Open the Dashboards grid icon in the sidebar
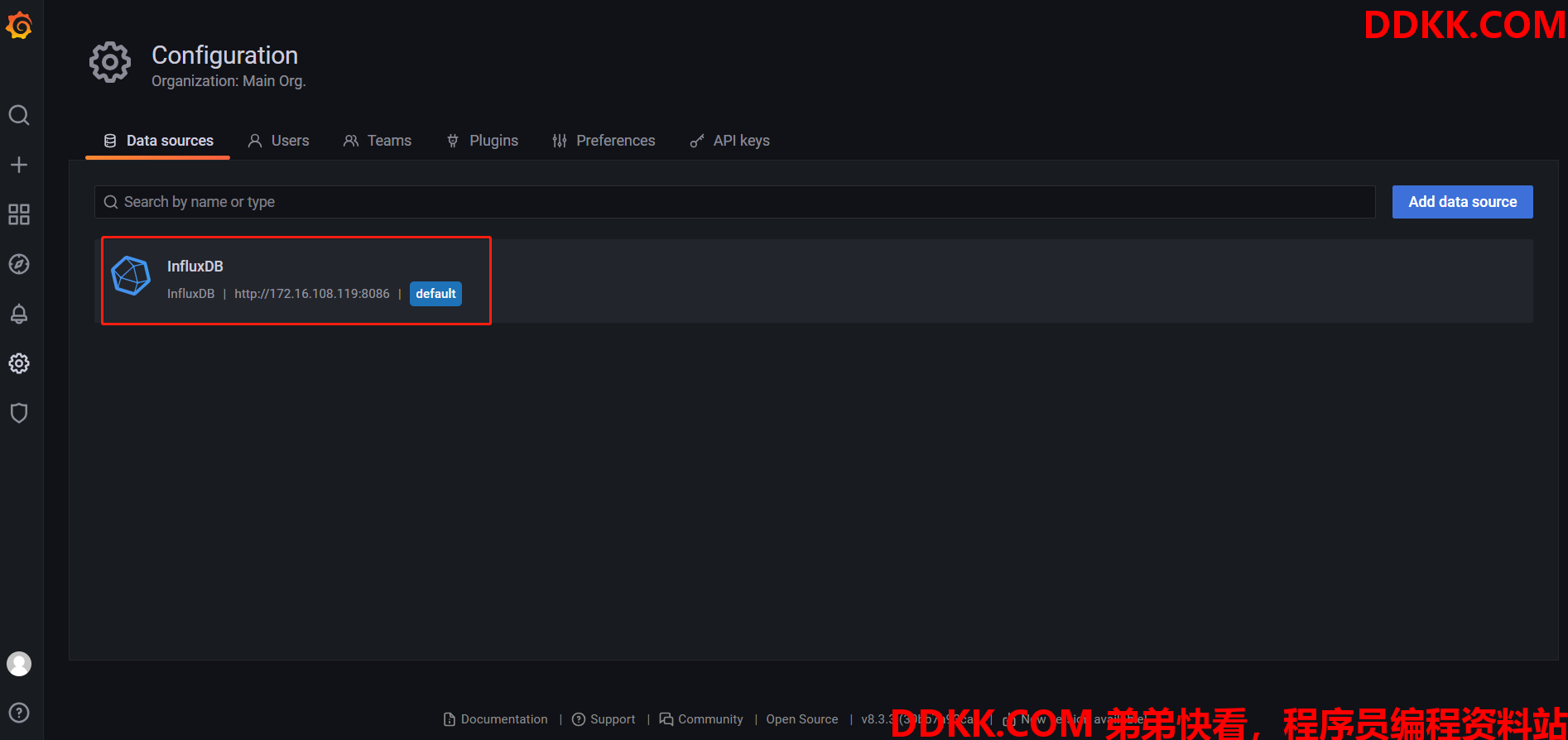The image size is (1568, 740). pos(19,214)
